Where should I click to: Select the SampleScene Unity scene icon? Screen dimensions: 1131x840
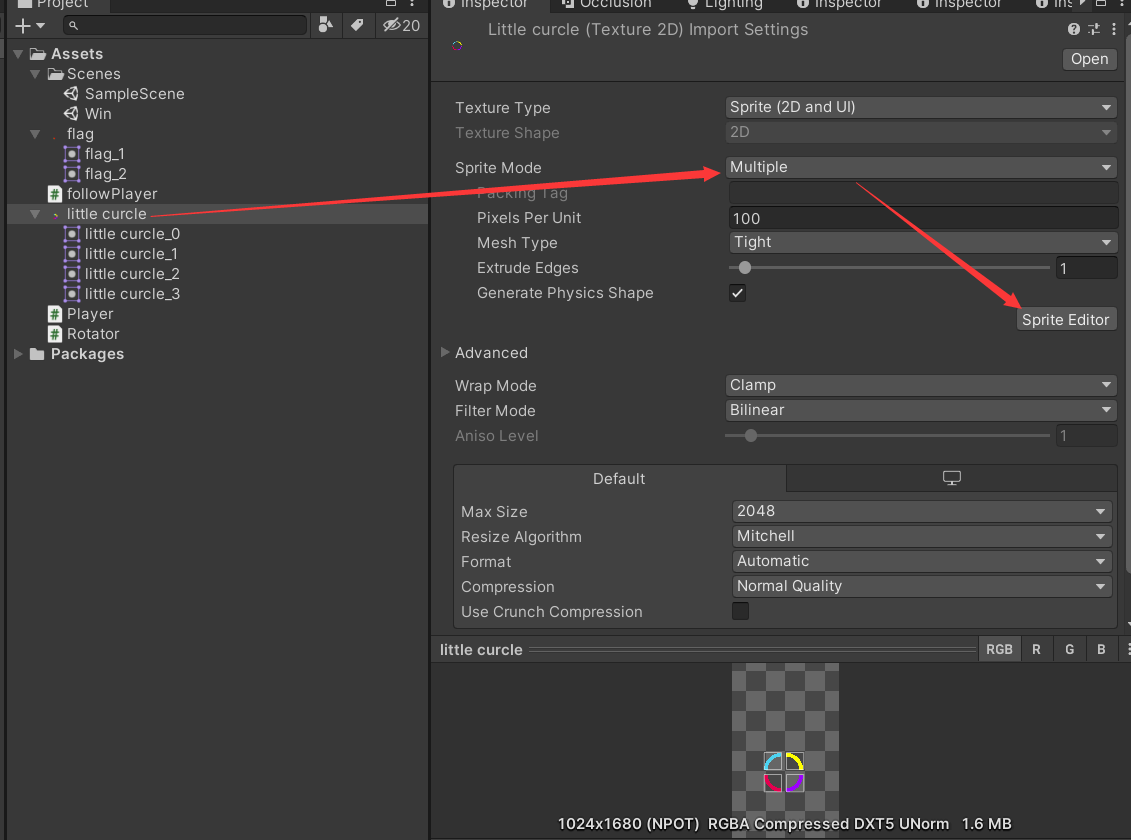[x=71, y=94]
